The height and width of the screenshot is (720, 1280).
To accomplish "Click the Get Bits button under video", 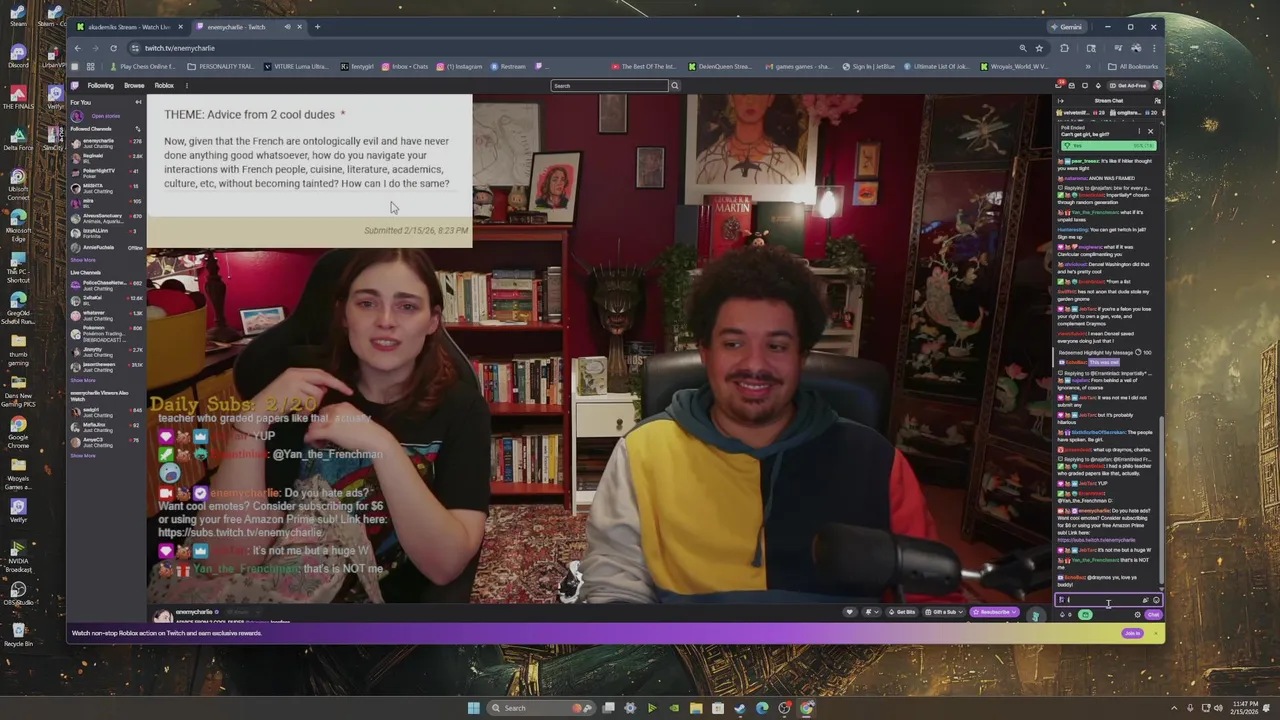I will tap(903, 612).
